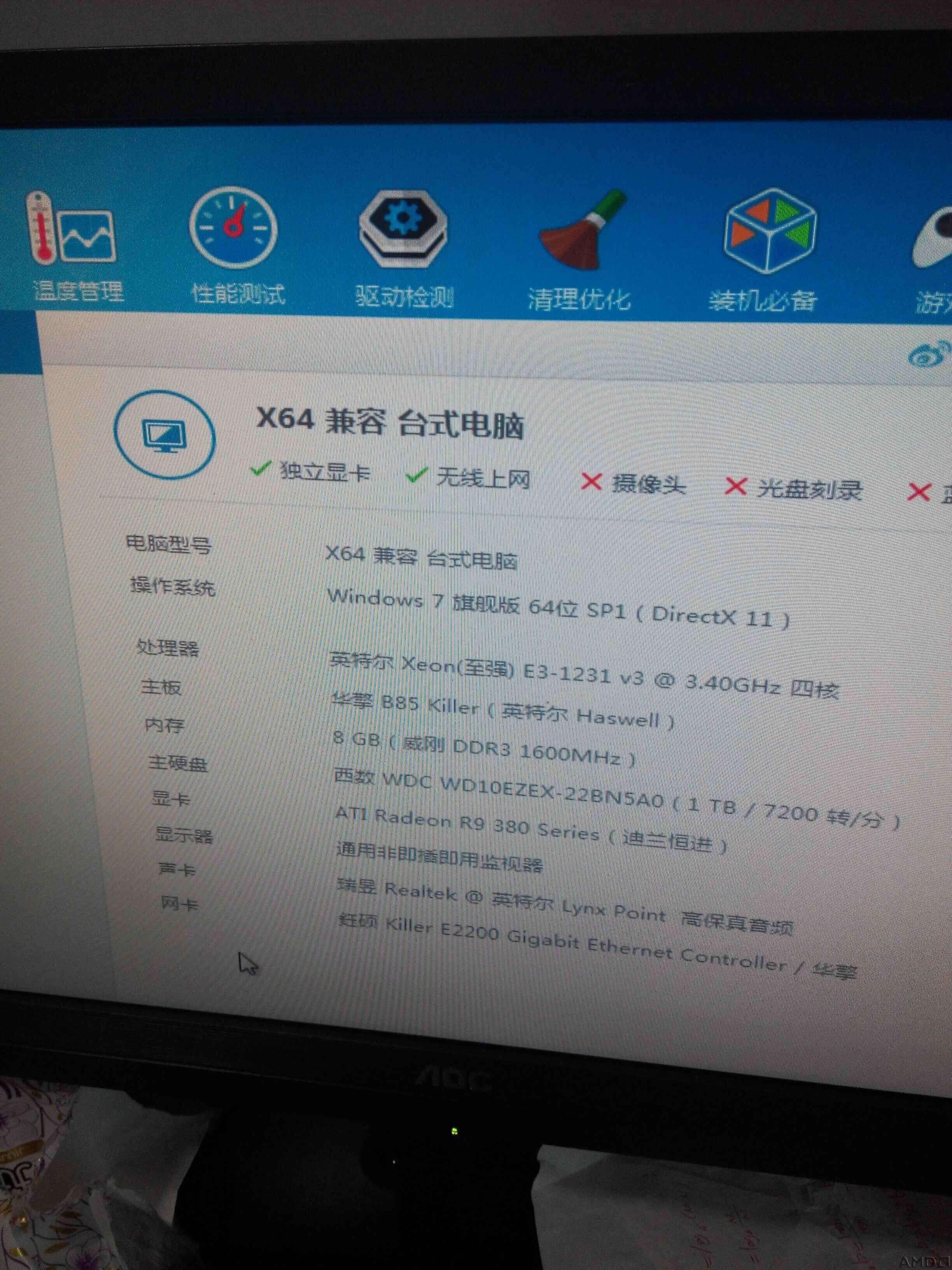The width and height of the screenshot is (952, 1270).
Task: Open the game controller icon
Action: [x=933, y=237]
